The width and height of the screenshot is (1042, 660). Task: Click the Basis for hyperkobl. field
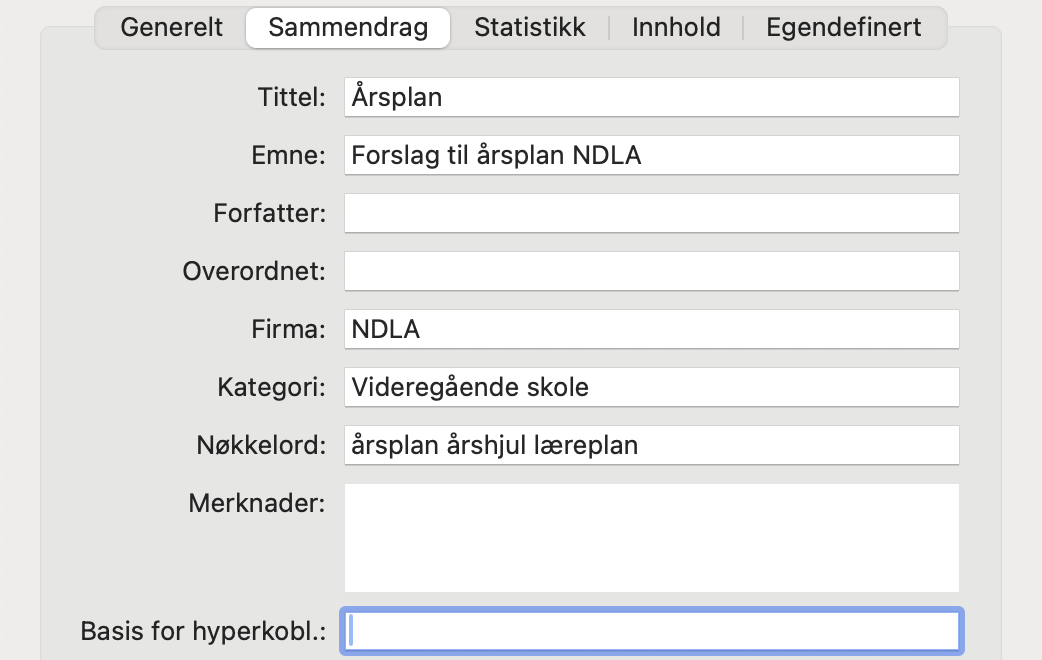(650, 631)
